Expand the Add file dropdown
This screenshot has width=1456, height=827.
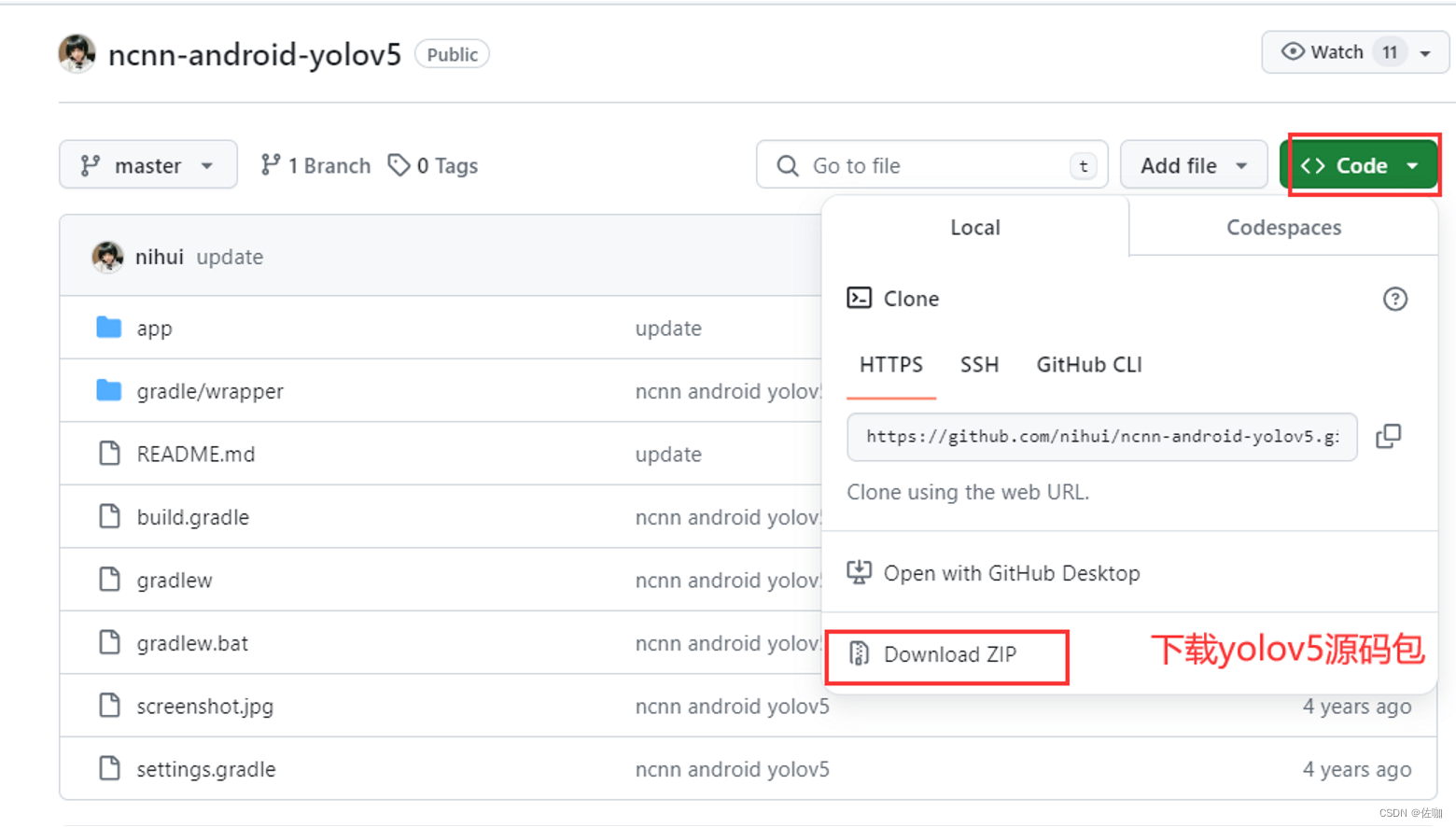(x=1194, y=165)
